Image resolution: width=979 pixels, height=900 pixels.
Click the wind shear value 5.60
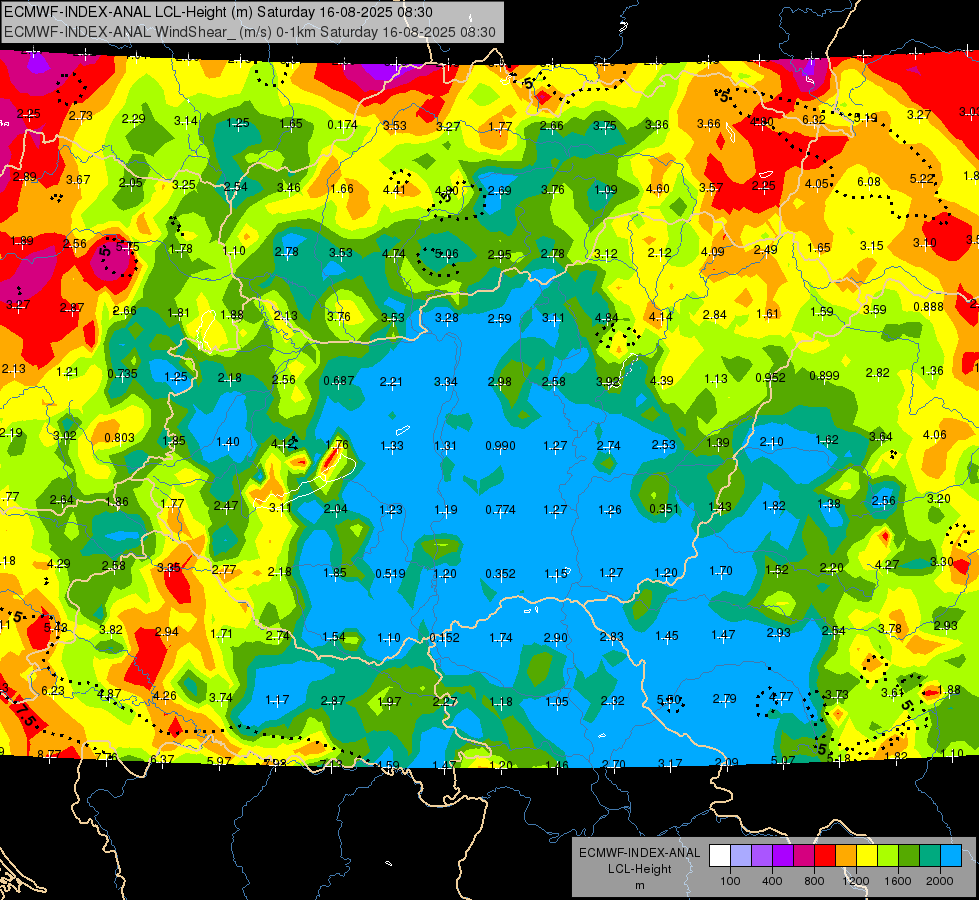pos(669,699)
